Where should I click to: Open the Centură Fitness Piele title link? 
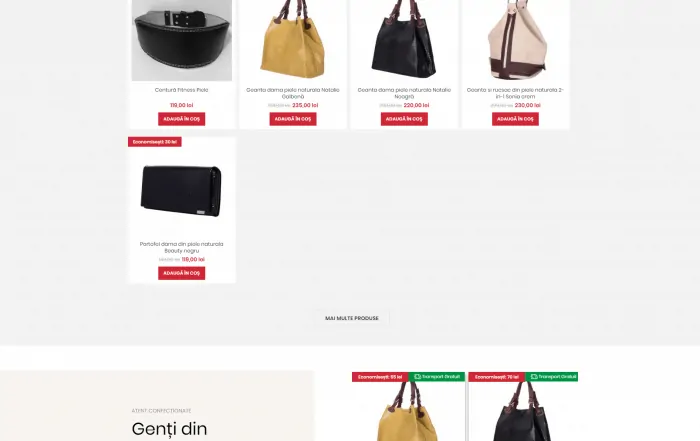click(182, 90)
